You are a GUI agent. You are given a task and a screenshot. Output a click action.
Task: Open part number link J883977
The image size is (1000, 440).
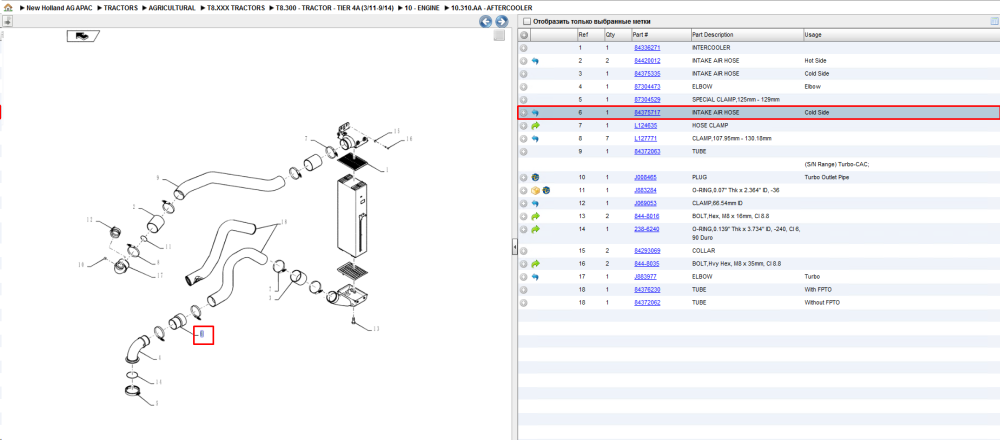coord(645,277)
